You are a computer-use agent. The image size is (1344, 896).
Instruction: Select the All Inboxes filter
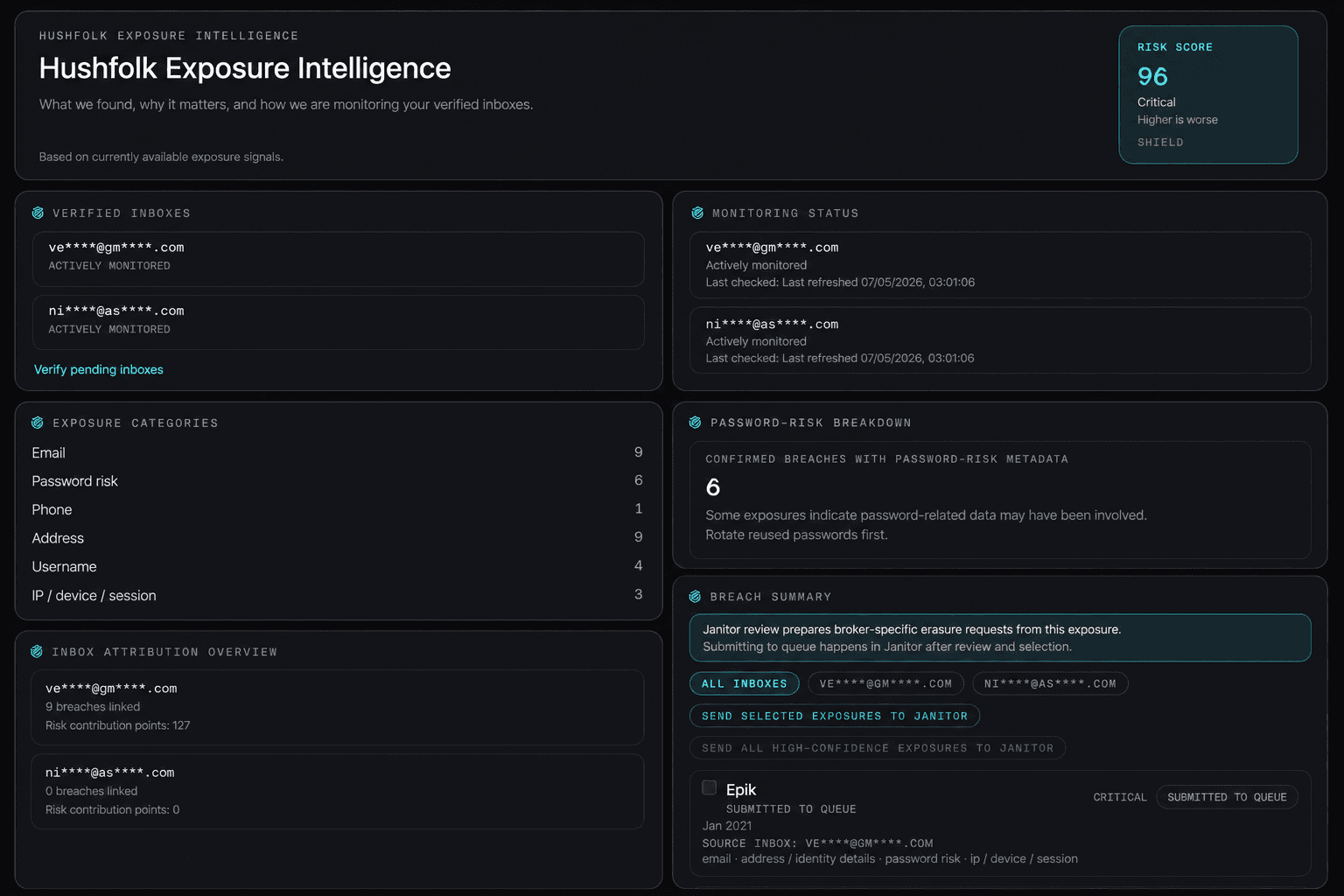(x=745, y=683)
